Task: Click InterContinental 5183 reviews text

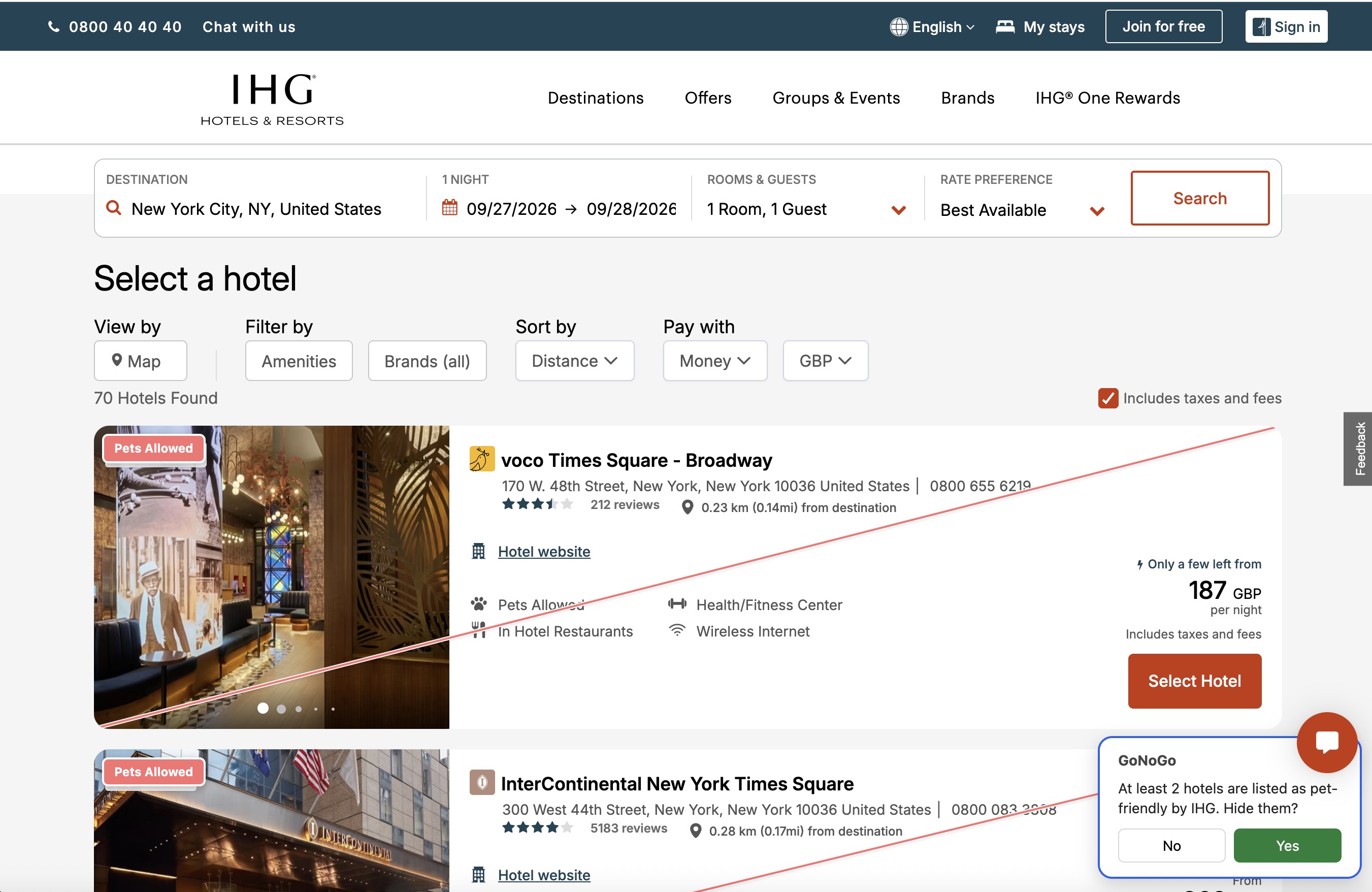Action: (x=628, y=827)
